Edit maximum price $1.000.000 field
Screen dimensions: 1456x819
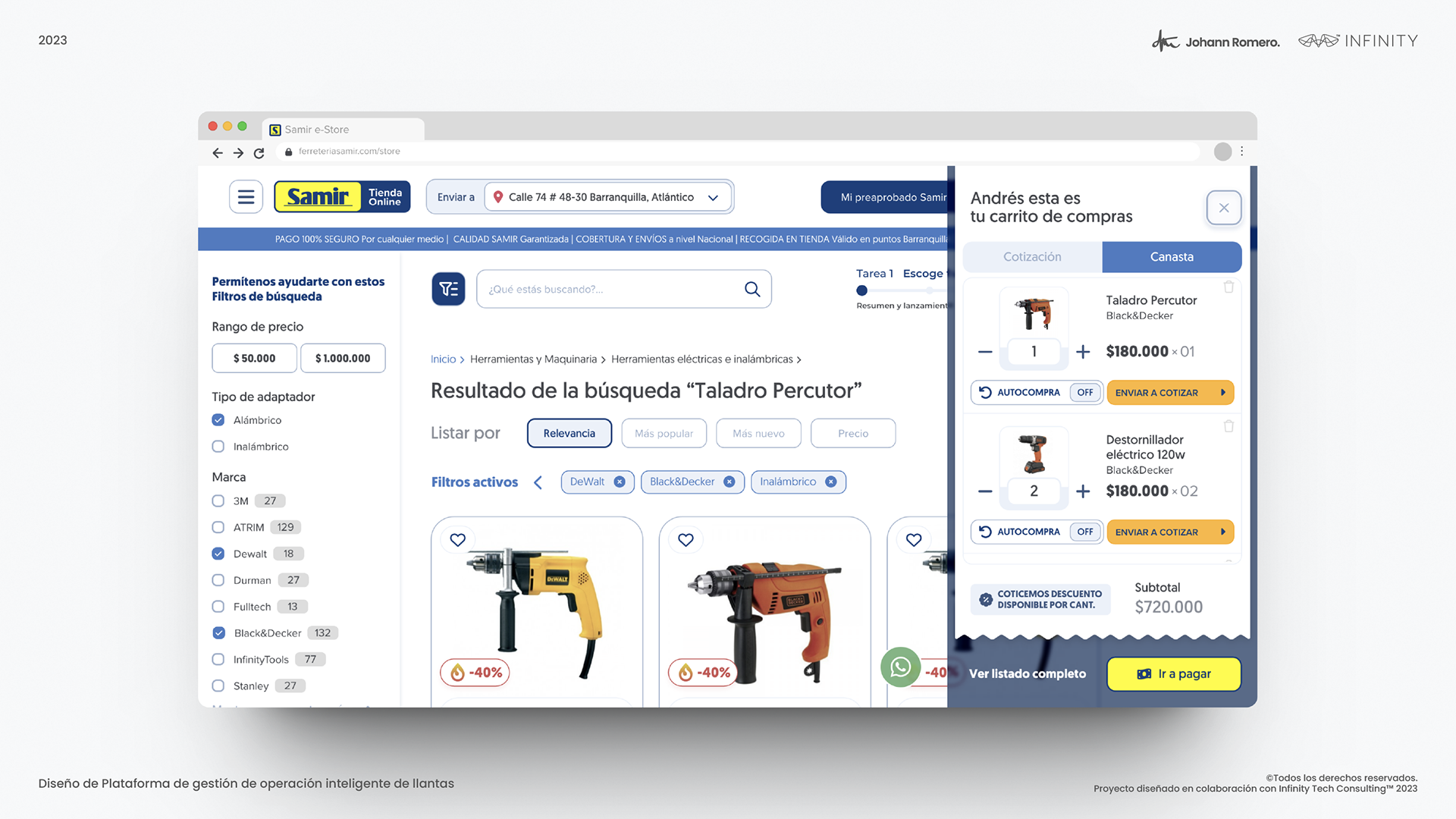click(343, 359)
